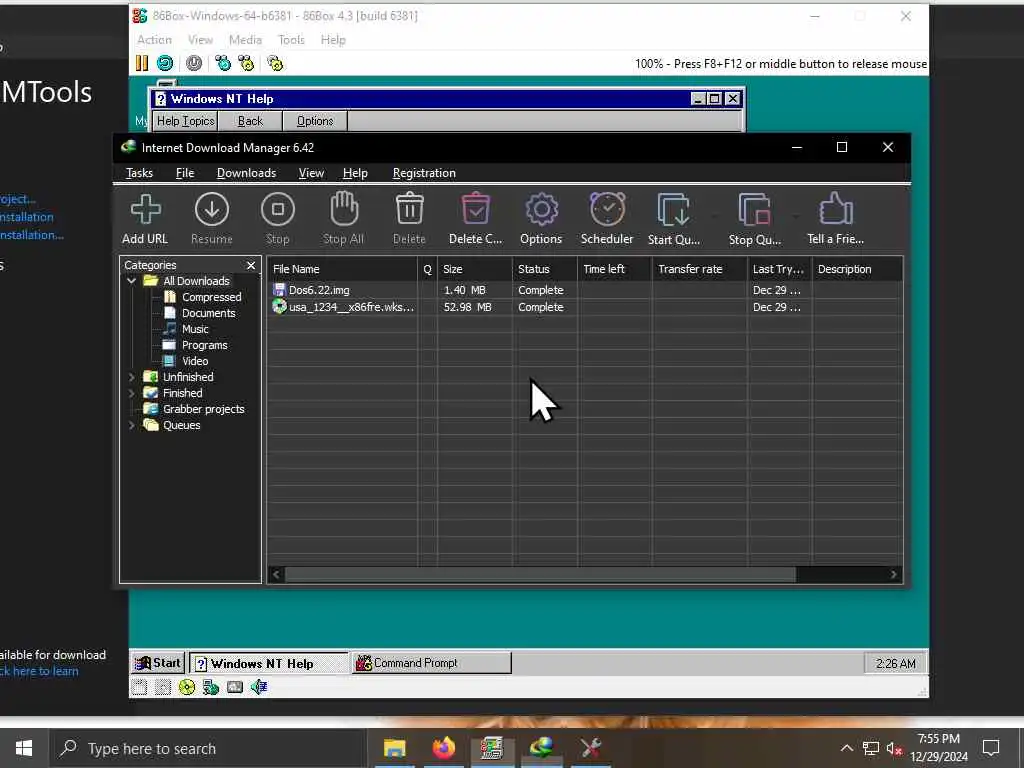Click the 86Box hard reset icon

pyautogui.click(x=165, y=63)
